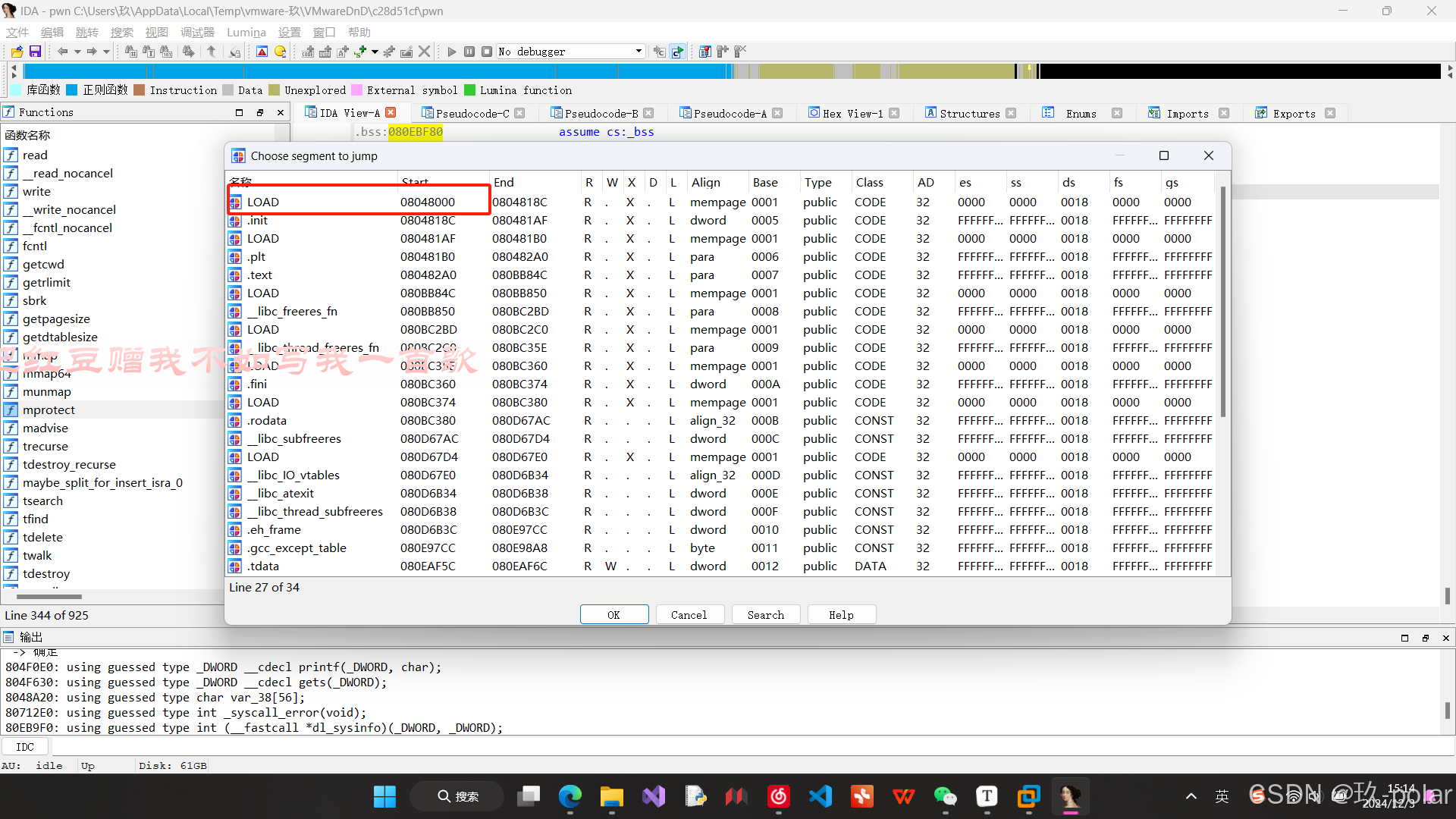
Task: Click the IDC button in the output bar
Action: click(25, 747)
